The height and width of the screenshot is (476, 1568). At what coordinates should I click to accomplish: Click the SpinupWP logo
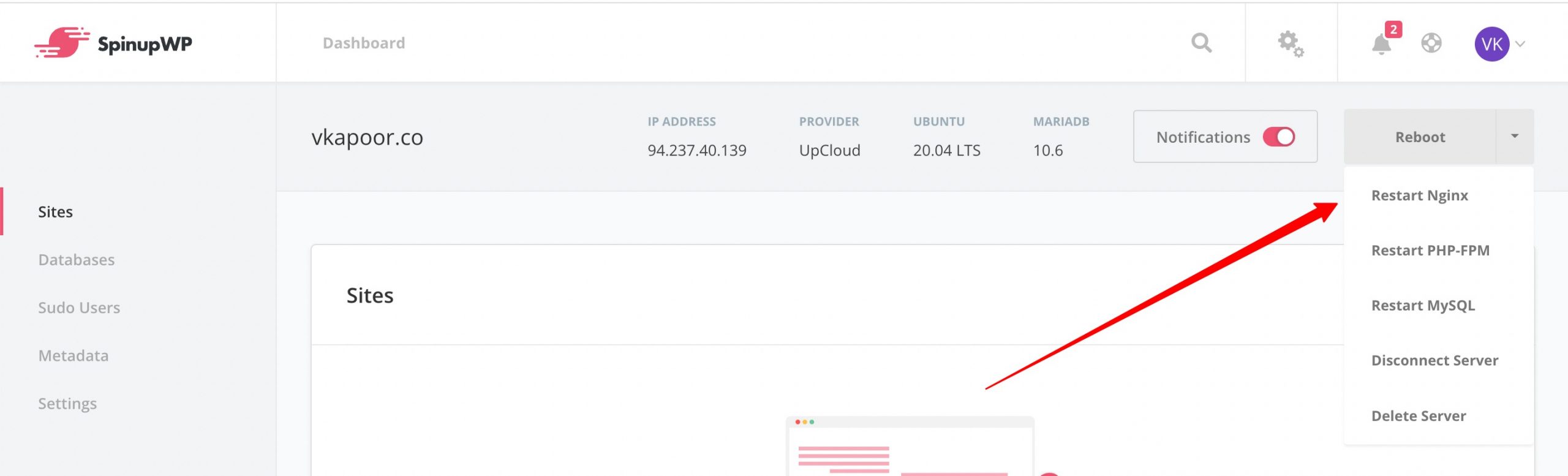coord(113,43)
